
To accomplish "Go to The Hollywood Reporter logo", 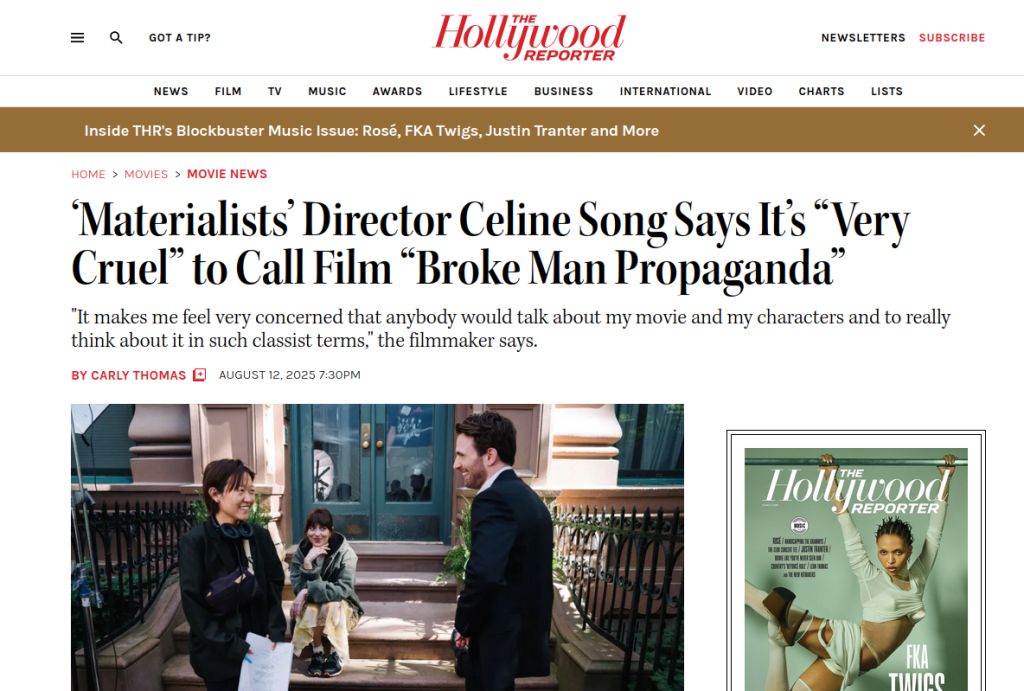I will 530,38.
